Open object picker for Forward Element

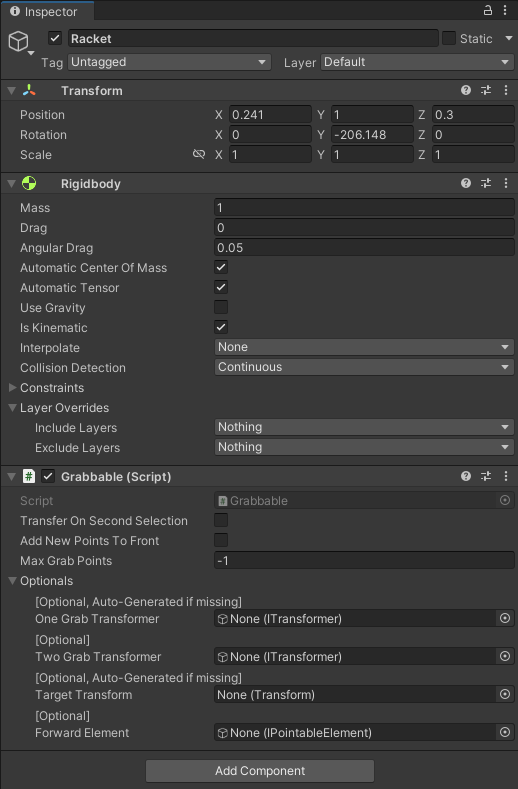(x=505, y=732)
